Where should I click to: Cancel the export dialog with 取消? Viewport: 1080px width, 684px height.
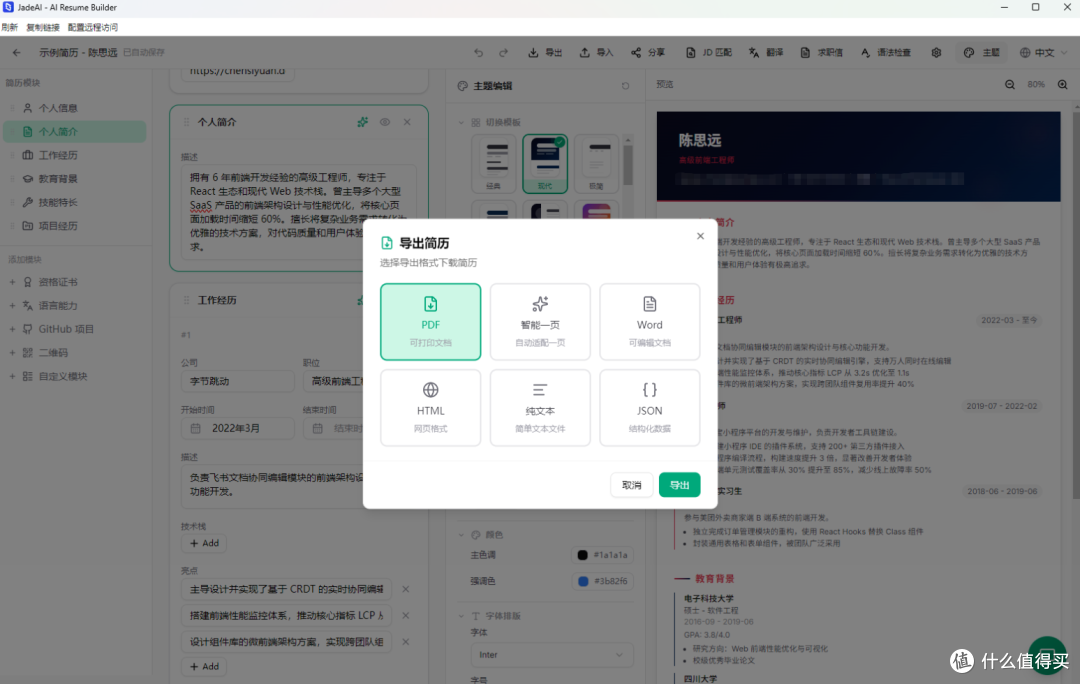632,485
